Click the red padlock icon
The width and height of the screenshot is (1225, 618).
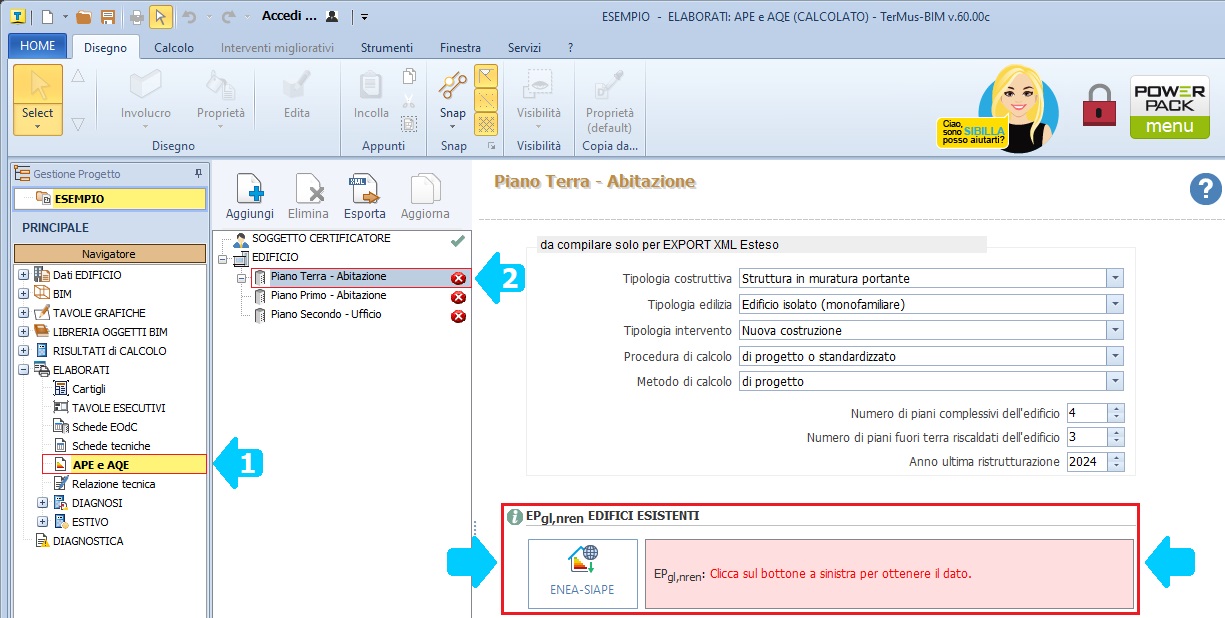(x=1099, y=105)
